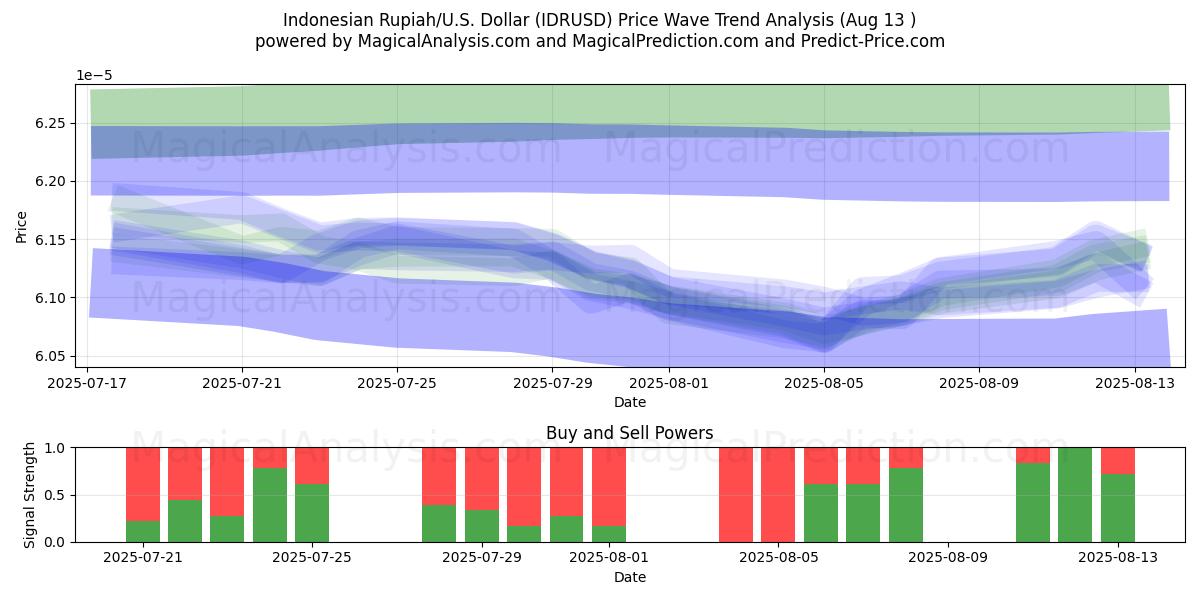Screen dimensions: 1200x600
Task: Select the buy/sell bar for 2025-08-13
Action: coord(1118,495)
